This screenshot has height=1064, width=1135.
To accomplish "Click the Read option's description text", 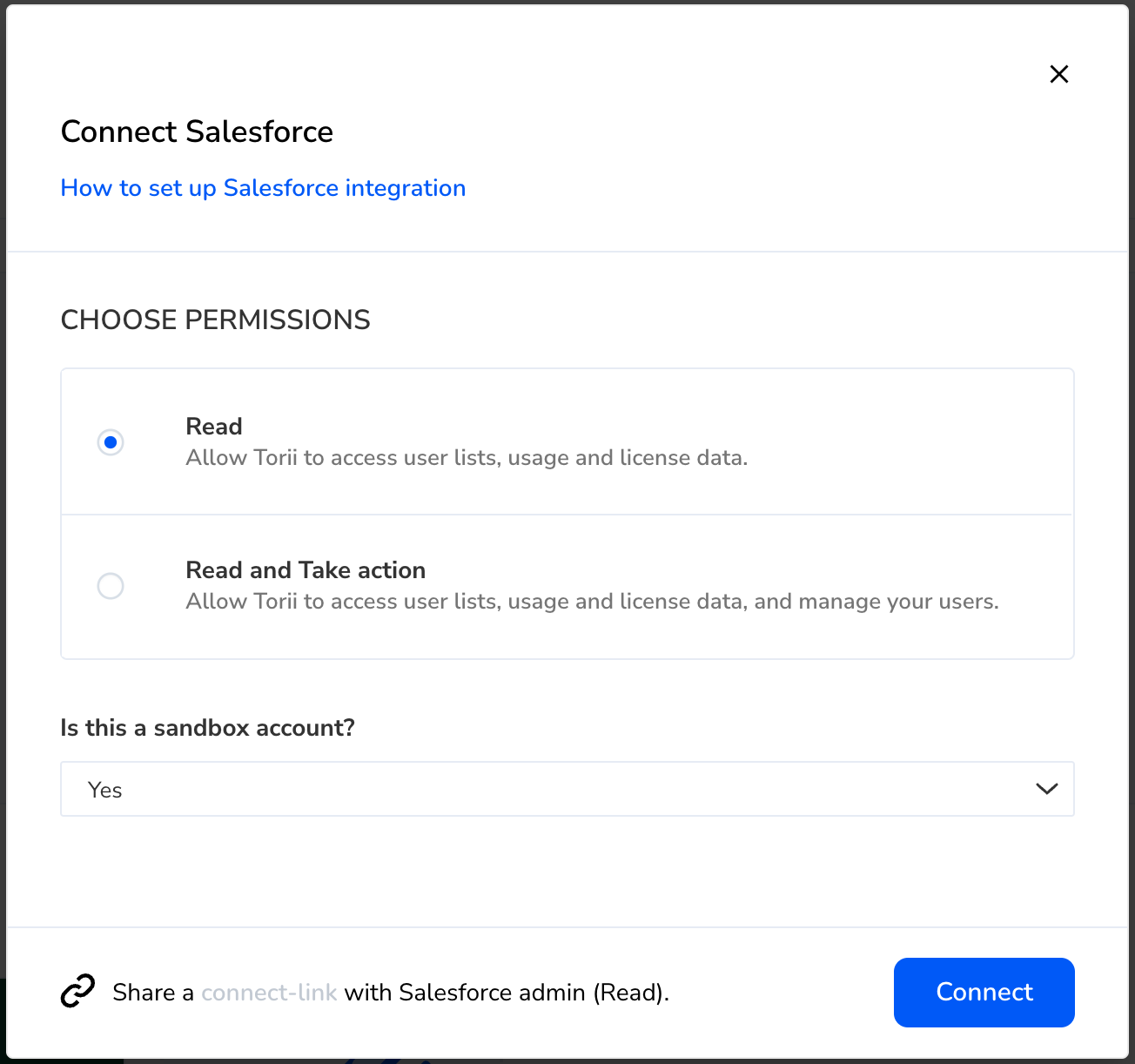I will tap(467, 458).
